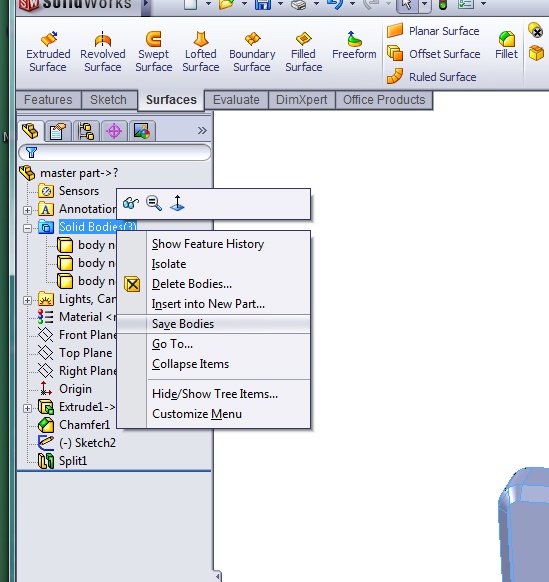Screen dimensions: 549x582
Task: Open the dropdown arrow next to New document
Action: click(208, 4)
